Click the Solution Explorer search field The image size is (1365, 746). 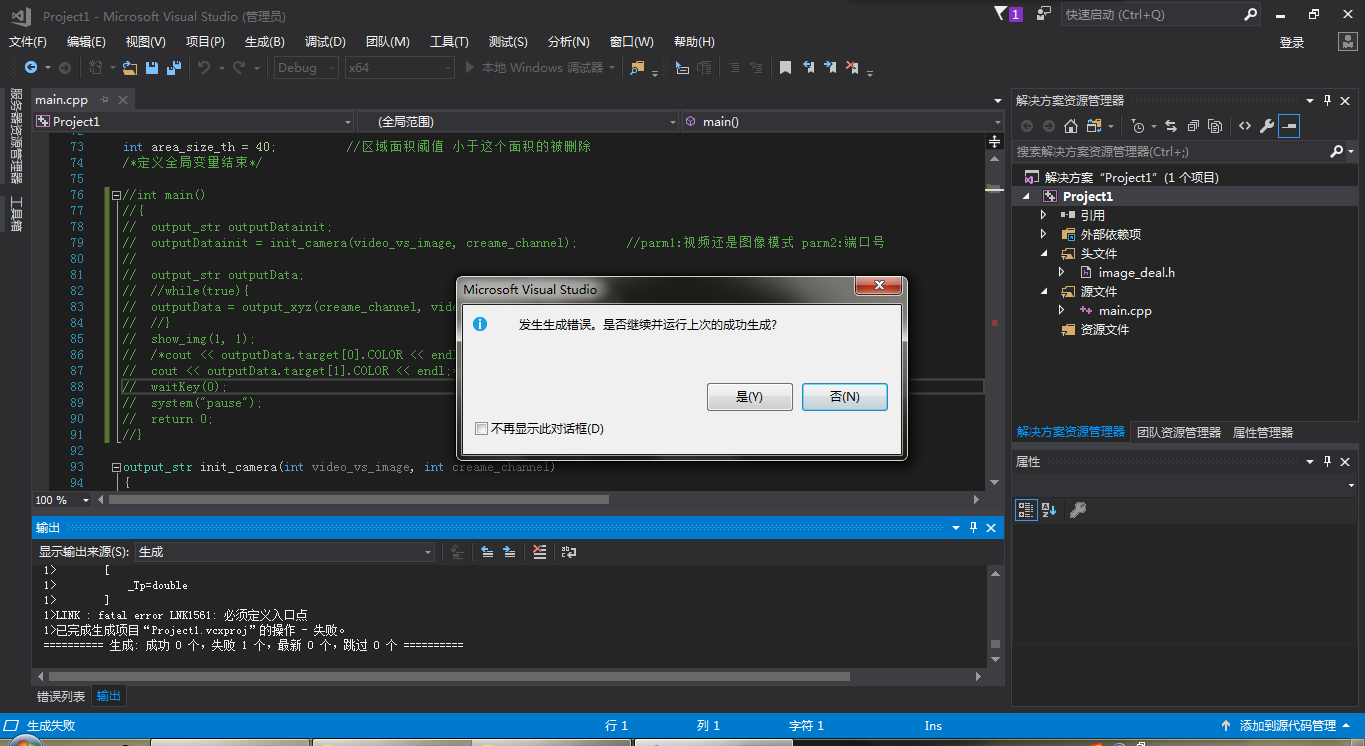(1170, 152)
